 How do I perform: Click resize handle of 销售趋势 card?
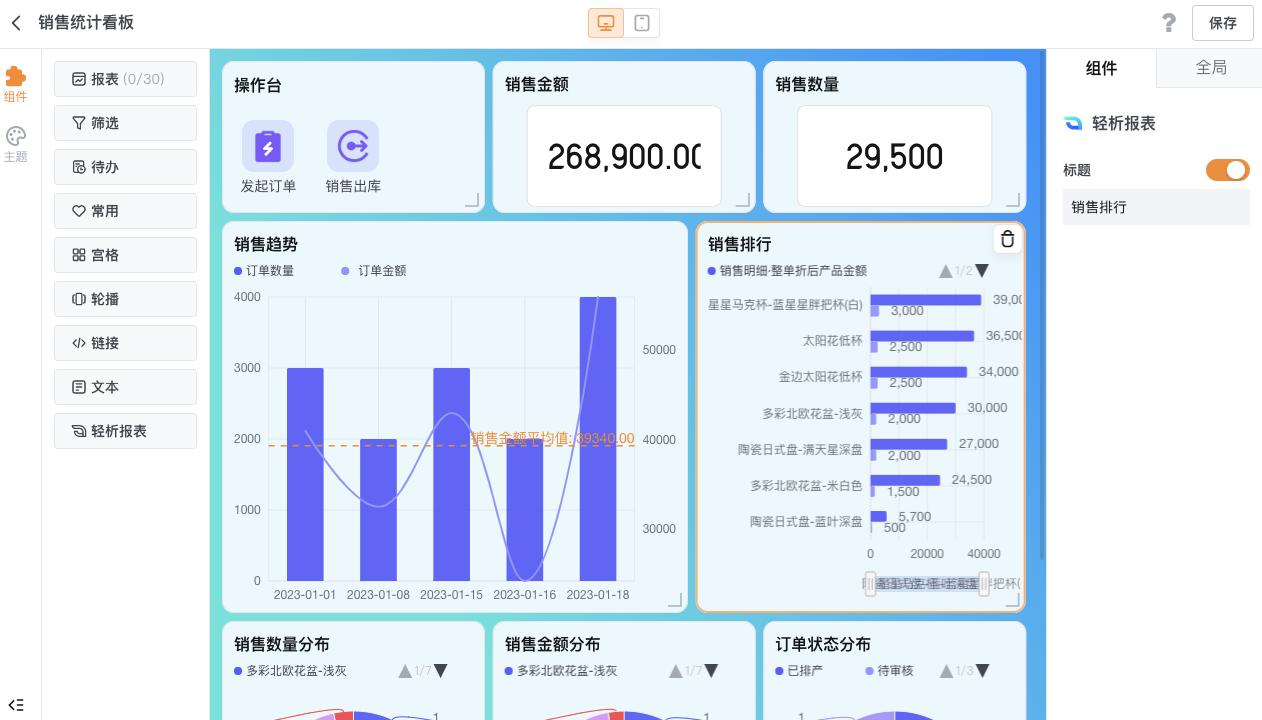click(x=675, y=600)
